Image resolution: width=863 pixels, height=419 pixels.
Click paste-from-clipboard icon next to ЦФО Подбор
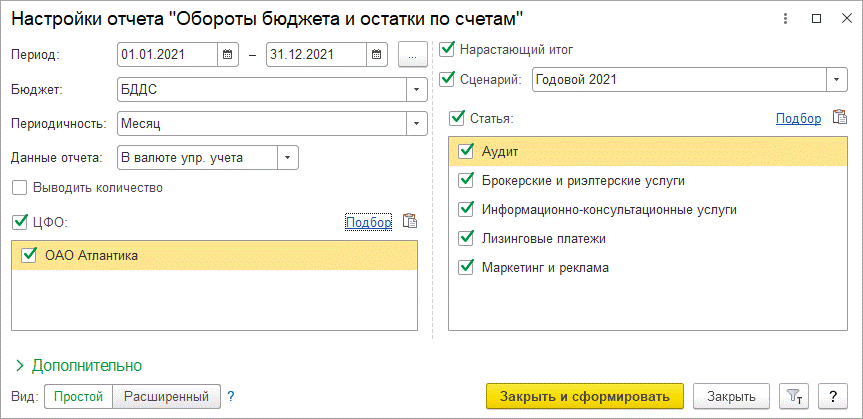[x=409, y=221]
